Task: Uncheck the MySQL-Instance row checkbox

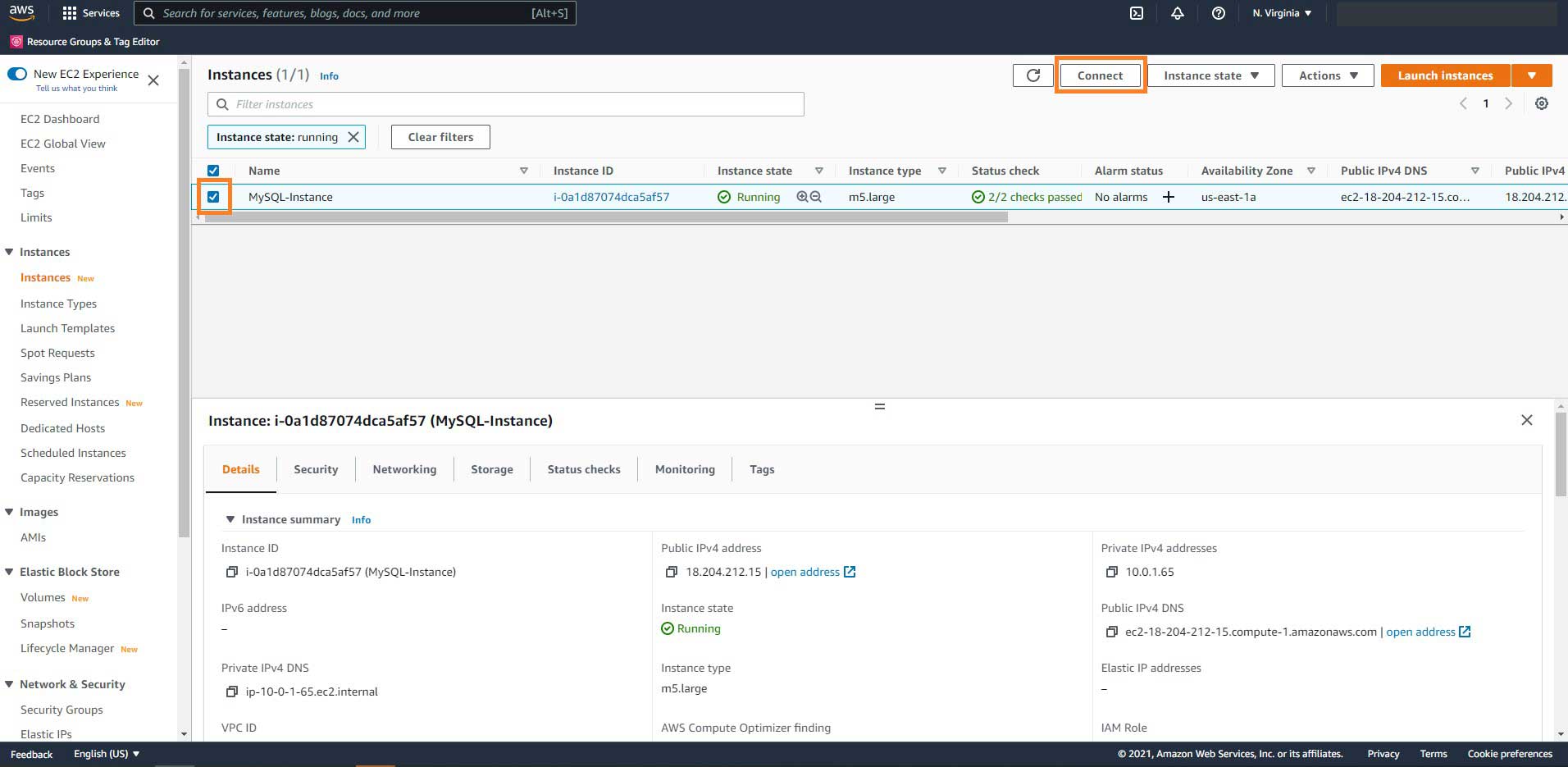Action: [213, 197]
